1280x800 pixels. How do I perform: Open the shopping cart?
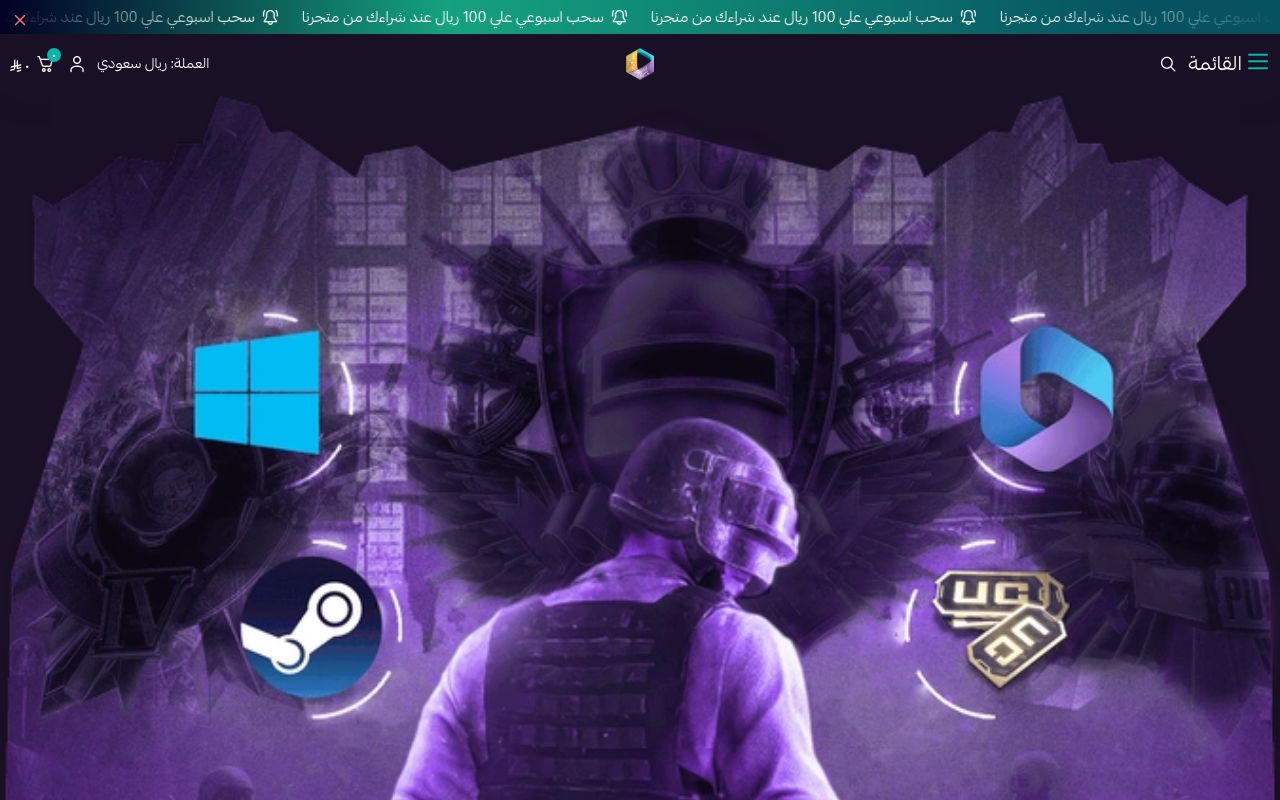pyautogui.click(x=46, y=63)
